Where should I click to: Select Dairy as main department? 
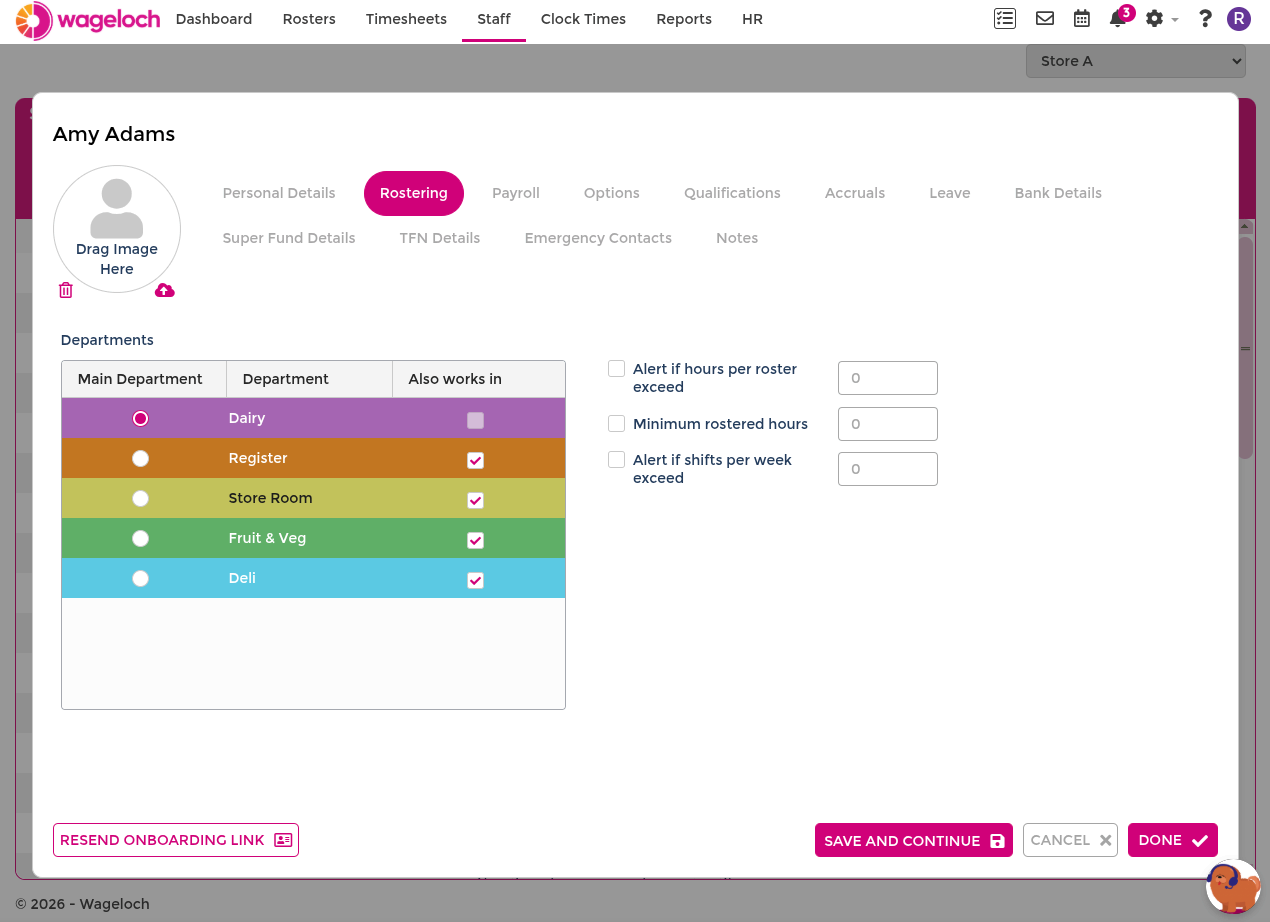[141, 418]
